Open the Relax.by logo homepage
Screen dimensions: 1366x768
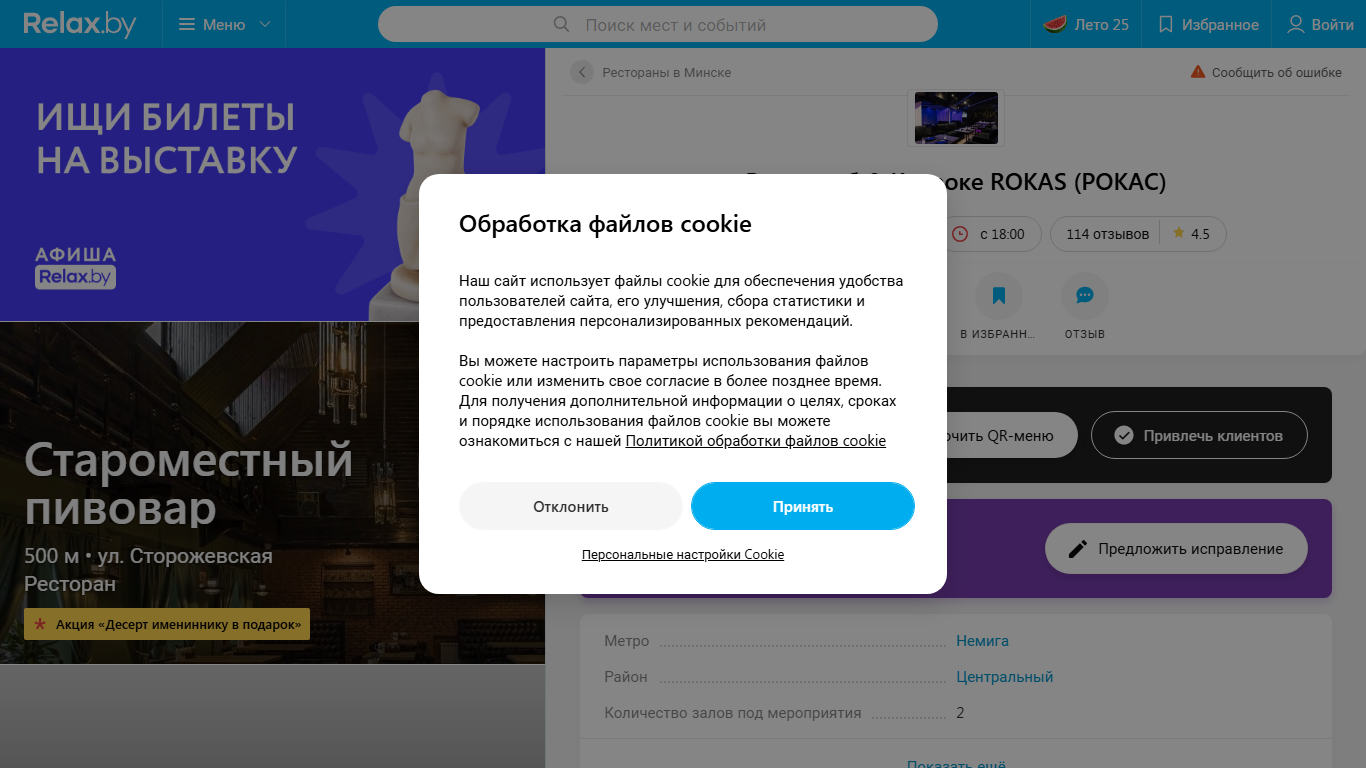[x=79, y=24]
